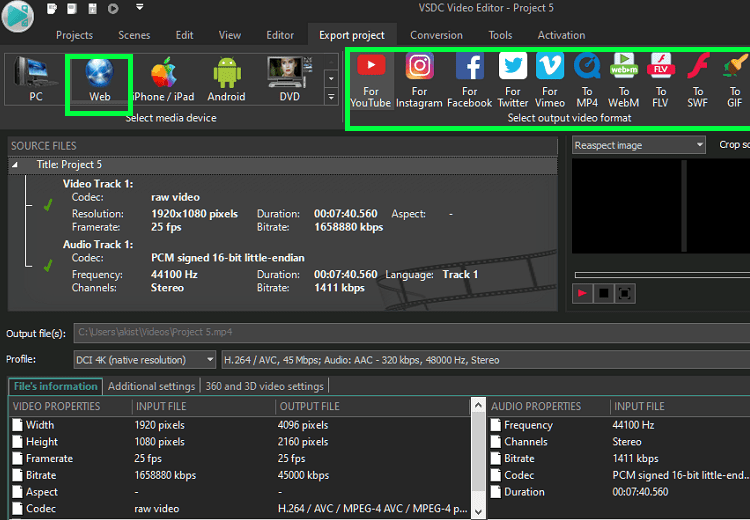Click the OUTPUT FILE column header
This screenshot has height=520, width=750.
click(x=373, y=406)
